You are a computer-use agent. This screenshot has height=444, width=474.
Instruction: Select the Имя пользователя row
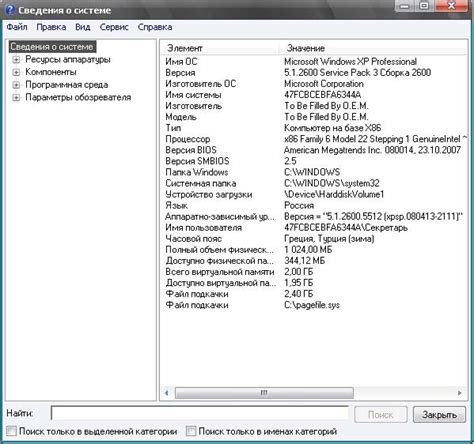(314, 228)
